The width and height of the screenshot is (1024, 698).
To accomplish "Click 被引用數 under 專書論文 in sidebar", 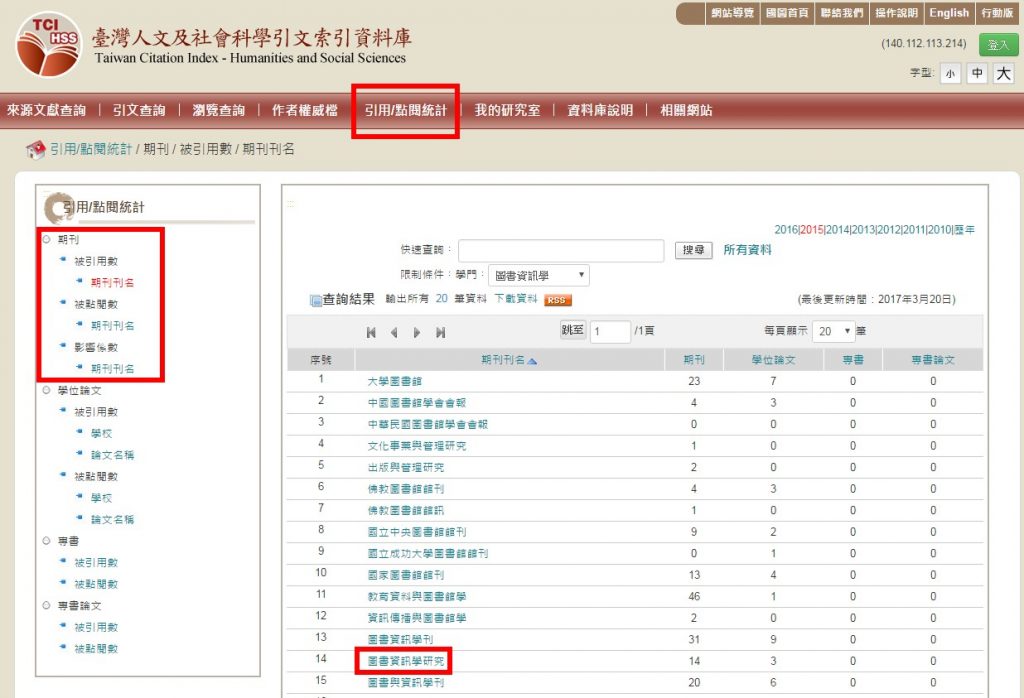I will point(96,627).
